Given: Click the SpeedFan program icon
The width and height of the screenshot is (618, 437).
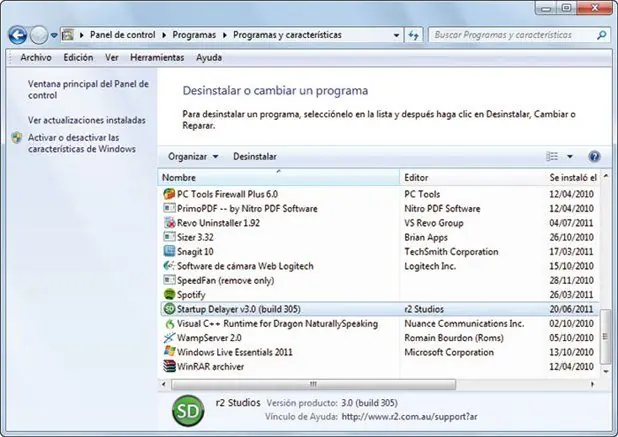Looking at the screenshot, I should 169,280.
